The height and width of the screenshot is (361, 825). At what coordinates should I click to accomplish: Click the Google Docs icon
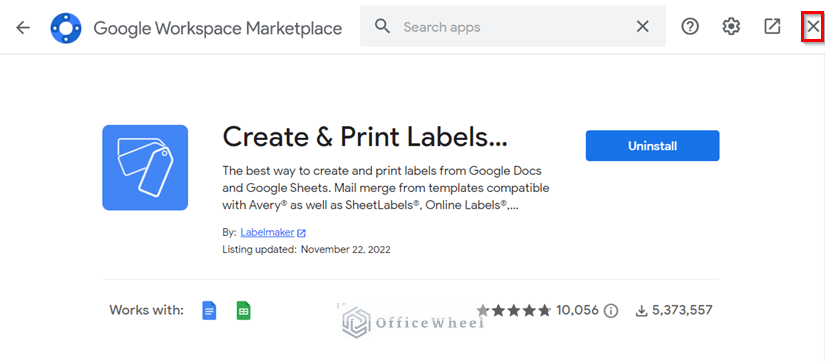(209, 310)
